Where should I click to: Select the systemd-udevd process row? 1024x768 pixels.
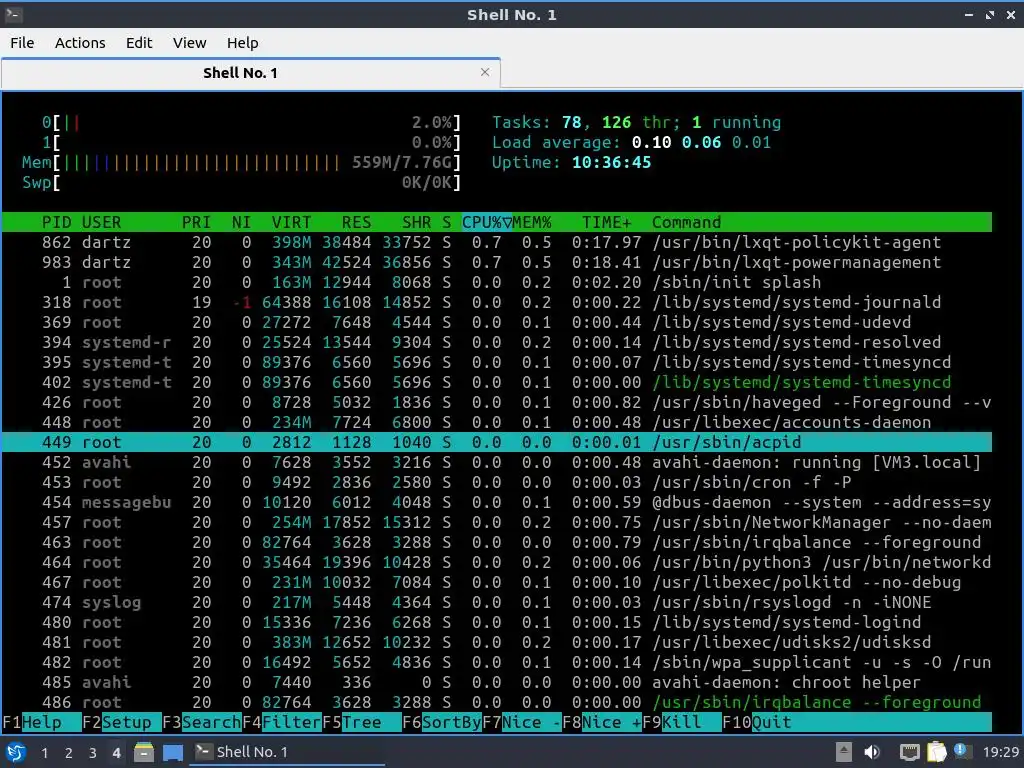[x=496, y=323]
